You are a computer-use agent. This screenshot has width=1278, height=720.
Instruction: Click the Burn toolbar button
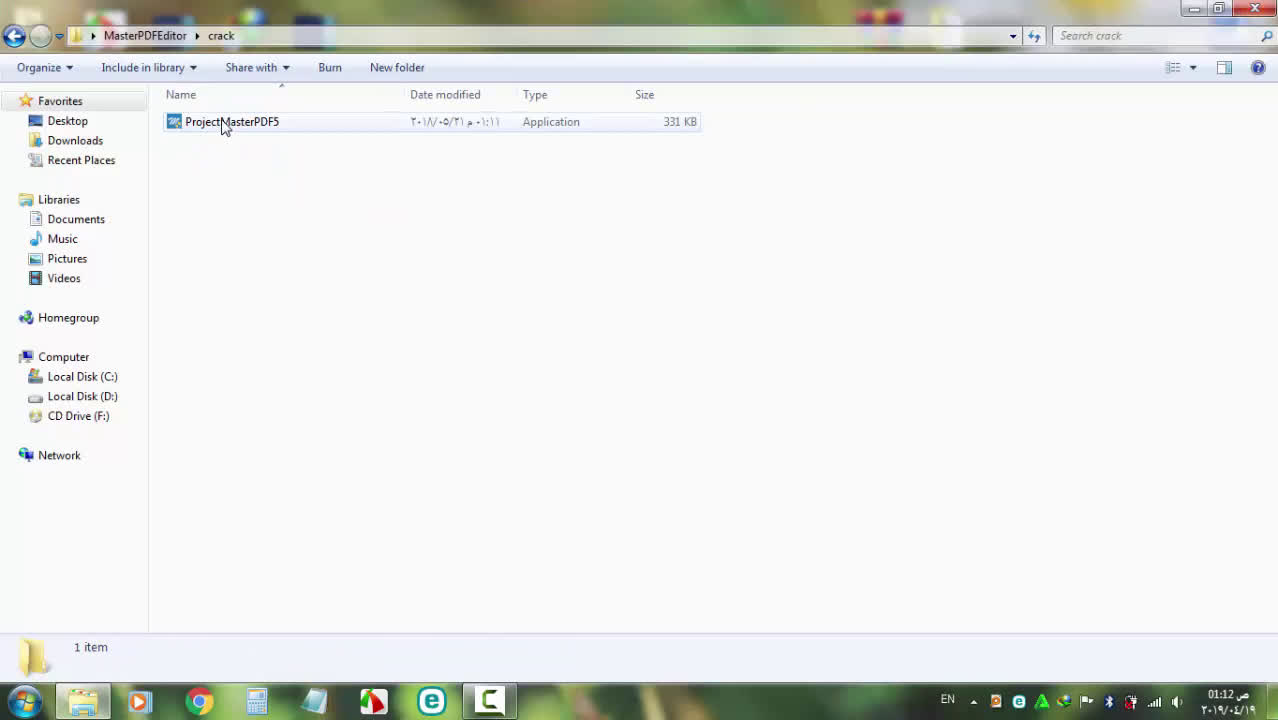tap(330, 68)
